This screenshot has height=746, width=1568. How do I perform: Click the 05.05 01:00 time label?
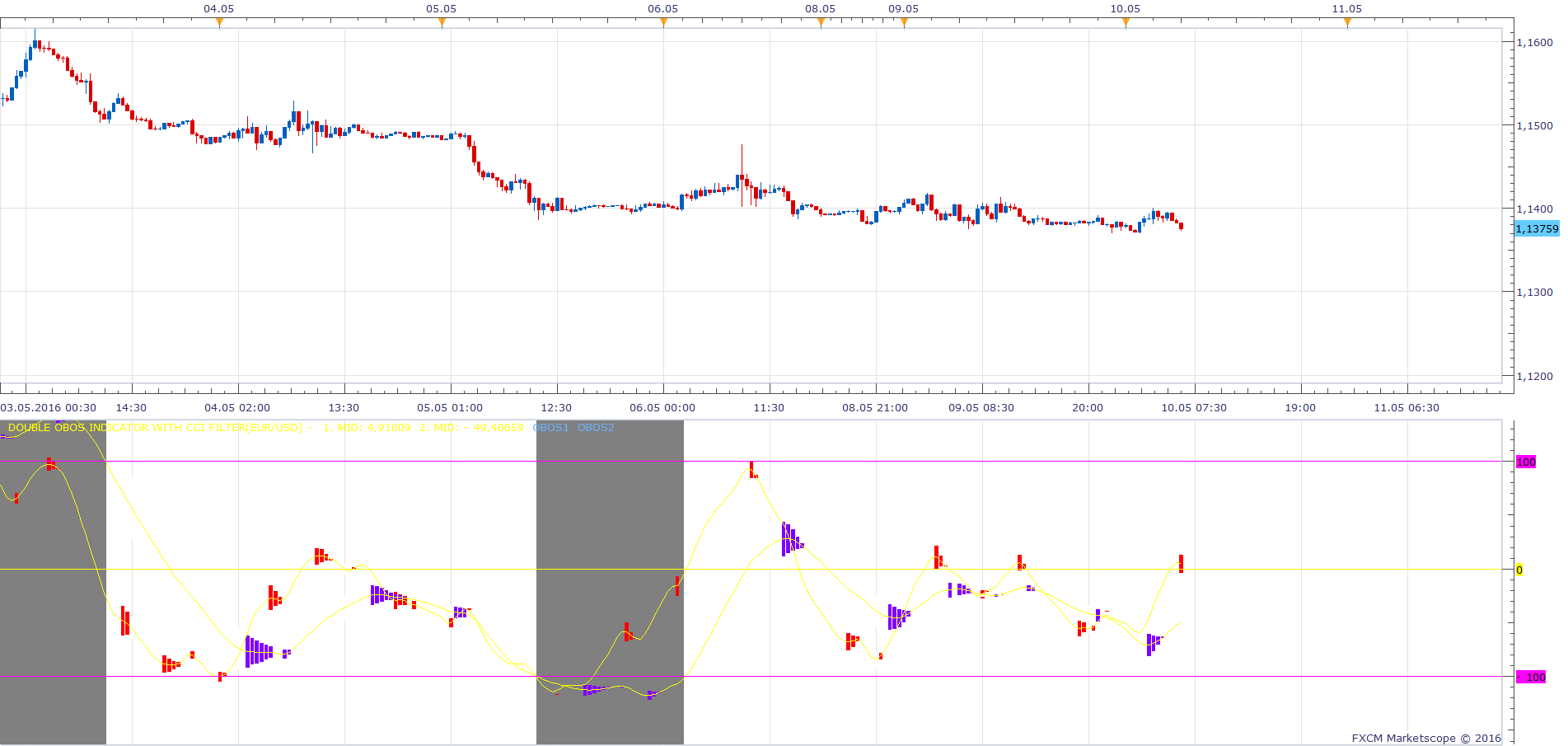coord(450,407)
